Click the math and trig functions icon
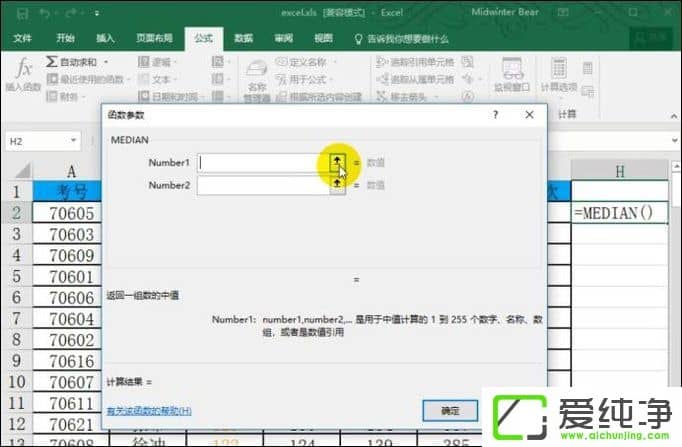682x447 pixels. coord(219,79)
